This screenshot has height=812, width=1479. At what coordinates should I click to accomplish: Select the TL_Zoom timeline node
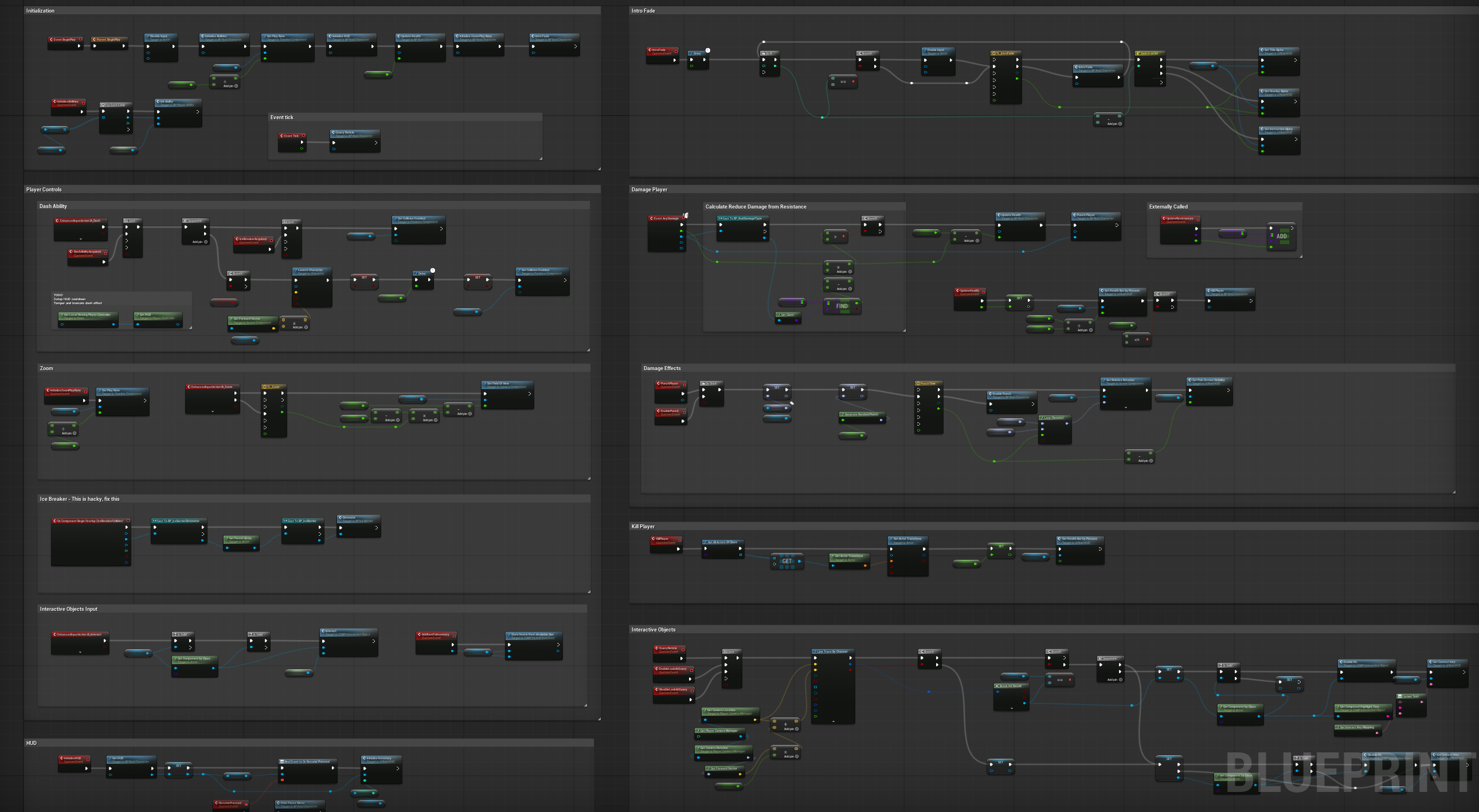pyautogui.click(x=273, y=387)
